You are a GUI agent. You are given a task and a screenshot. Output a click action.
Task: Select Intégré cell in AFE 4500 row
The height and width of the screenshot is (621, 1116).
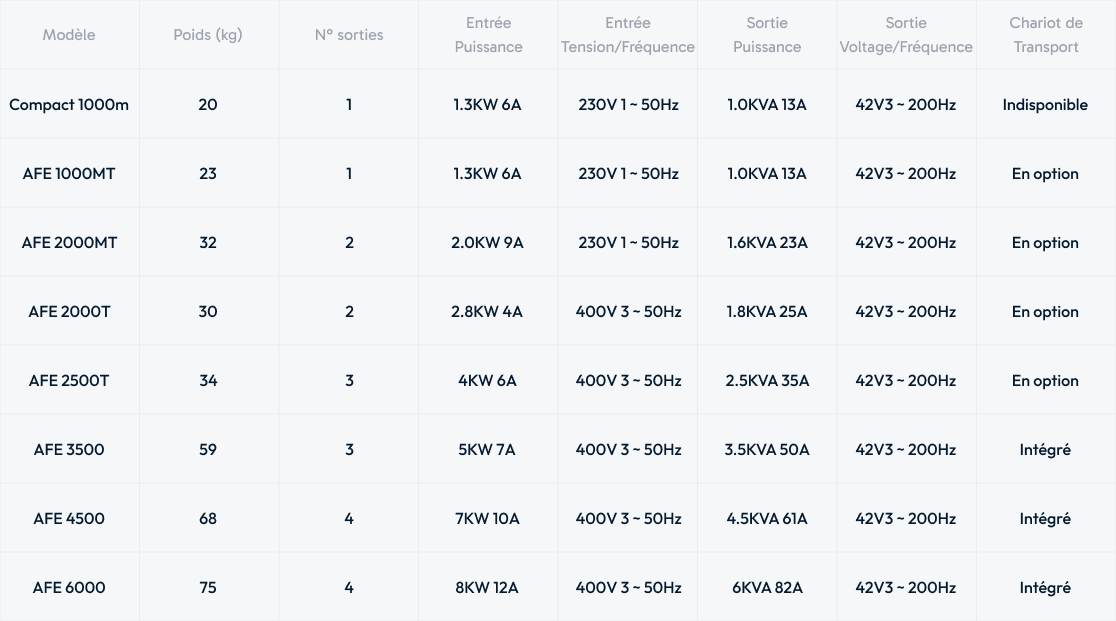[1046, 519]
